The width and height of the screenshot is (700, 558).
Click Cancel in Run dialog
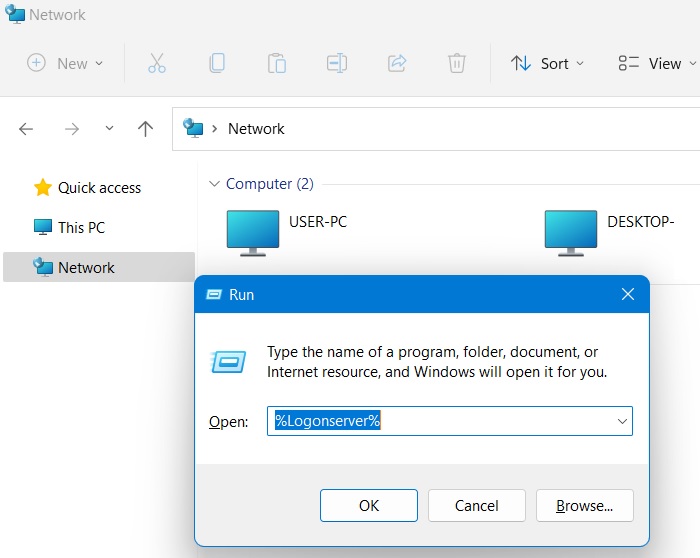click(x=477, y=505)
